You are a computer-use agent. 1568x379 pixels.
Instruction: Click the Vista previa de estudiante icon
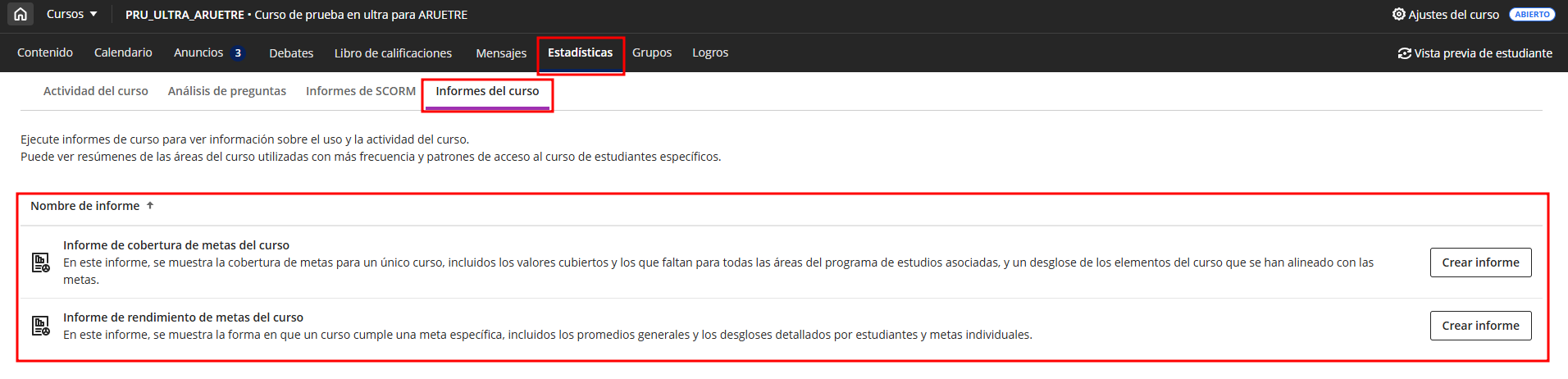pos(1405,53)
